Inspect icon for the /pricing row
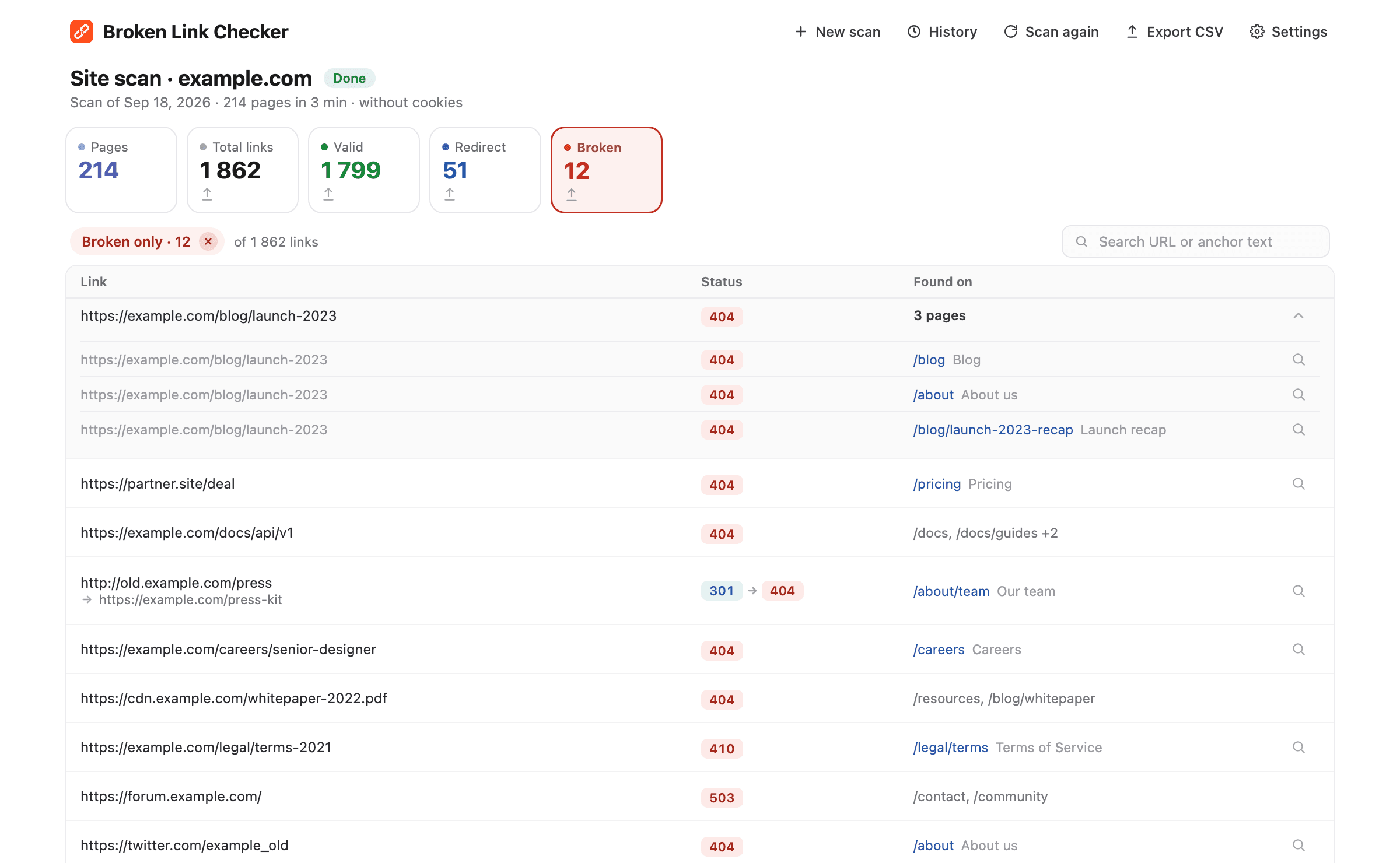Viewport: 1400px width, 863px height. [1298, 484]
